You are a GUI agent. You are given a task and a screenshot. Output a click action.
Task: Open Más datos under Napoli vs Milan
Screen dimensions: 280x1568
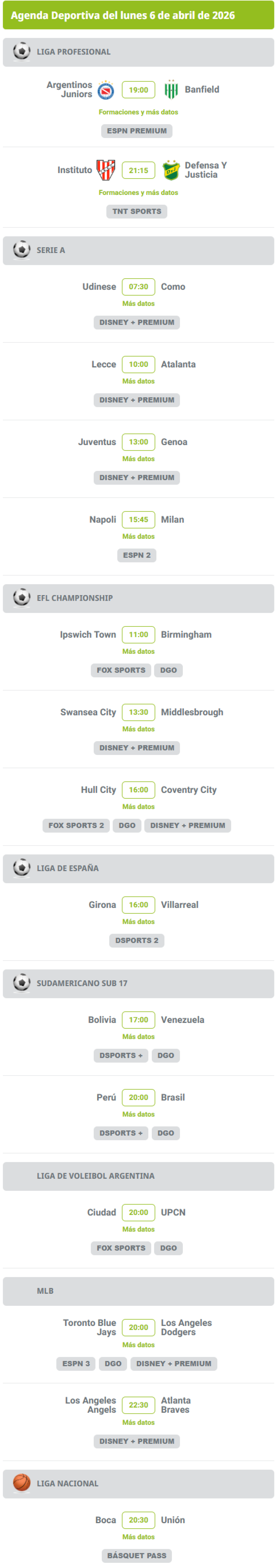[139, 536]
